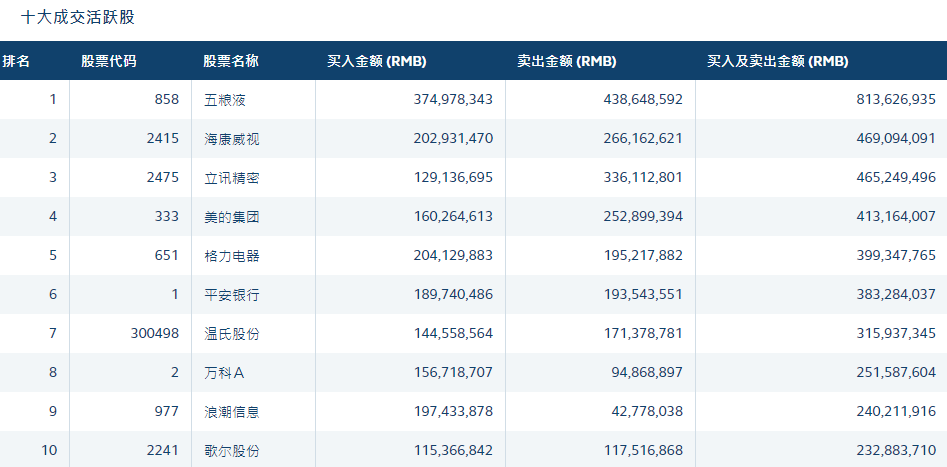Click total amount 813,626,935
This screenshot has height=467, width=947.
(x=896, y=100)
